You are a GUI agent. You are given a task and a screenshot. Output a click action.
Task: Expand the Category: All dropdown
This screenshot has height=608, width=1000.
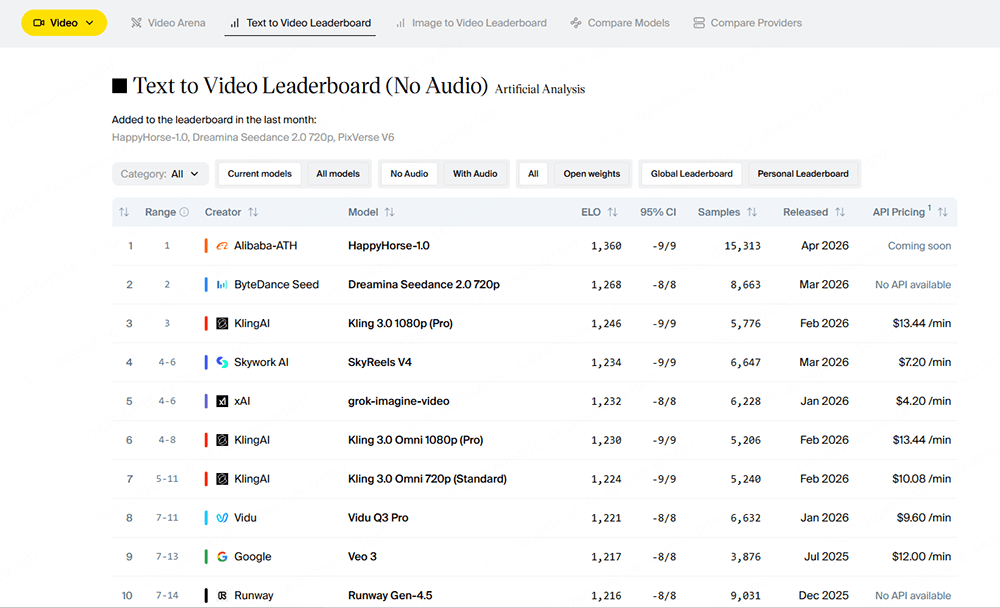(160, 174)
